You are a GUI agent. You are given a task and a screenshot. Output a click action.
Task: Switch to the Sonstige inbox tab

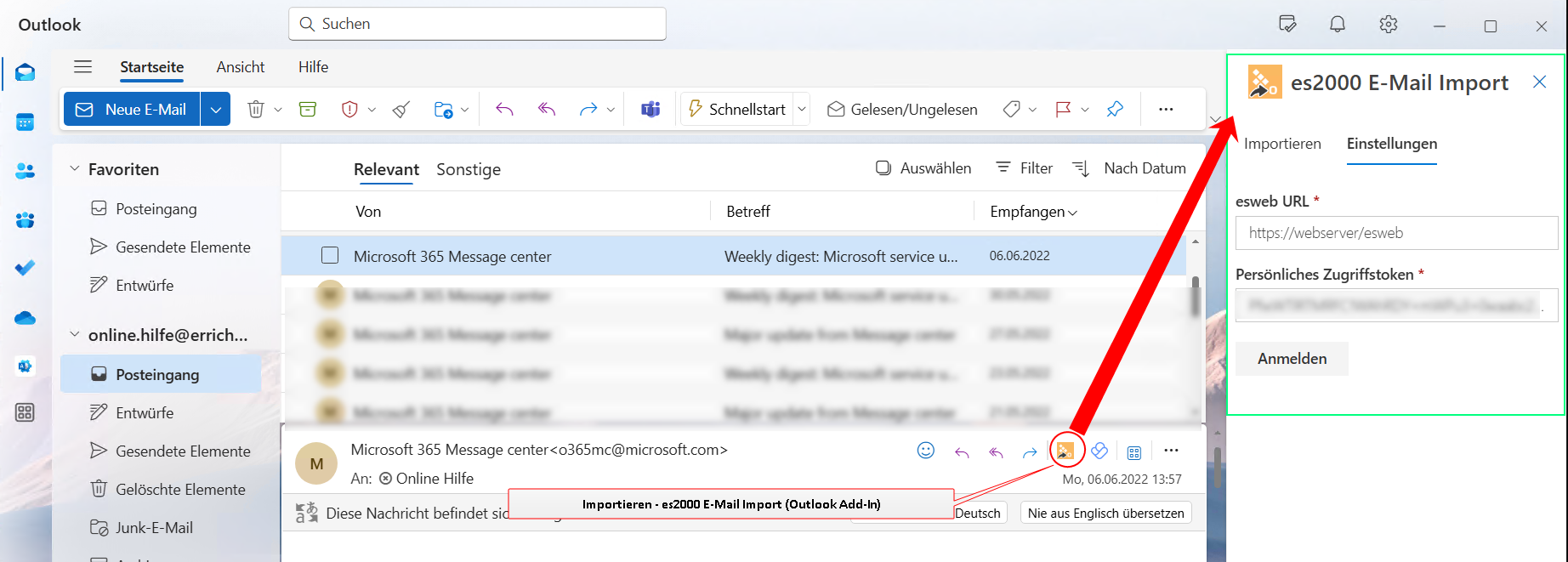pyautogui.click(x=469, y=169)
